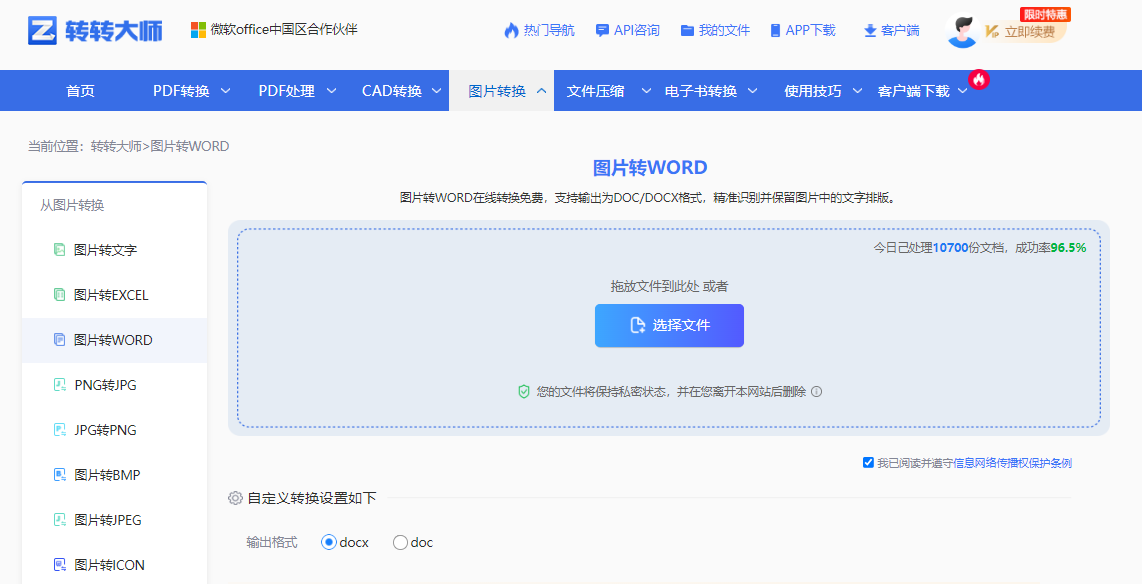This screenshot has height=584, width=1142.
Task: Go to the 首页 nav item
Action: 80,91
